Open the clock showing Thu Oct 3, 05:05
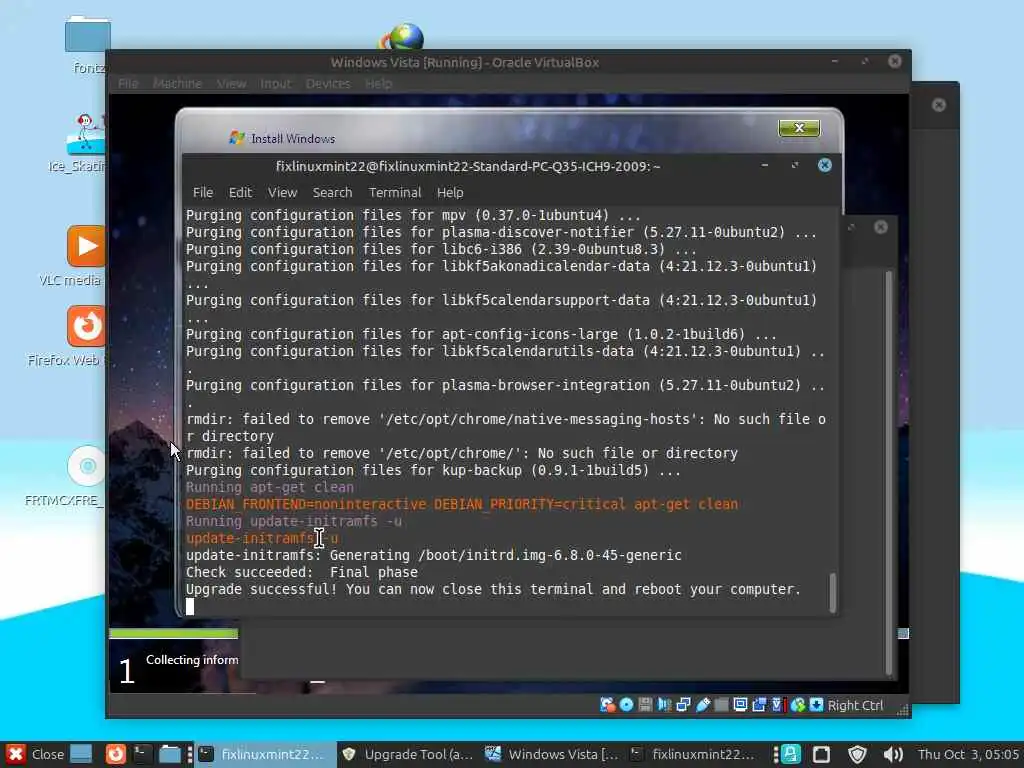The height and width of the screenshot is (768, 1024). click(x=968, y=754)
